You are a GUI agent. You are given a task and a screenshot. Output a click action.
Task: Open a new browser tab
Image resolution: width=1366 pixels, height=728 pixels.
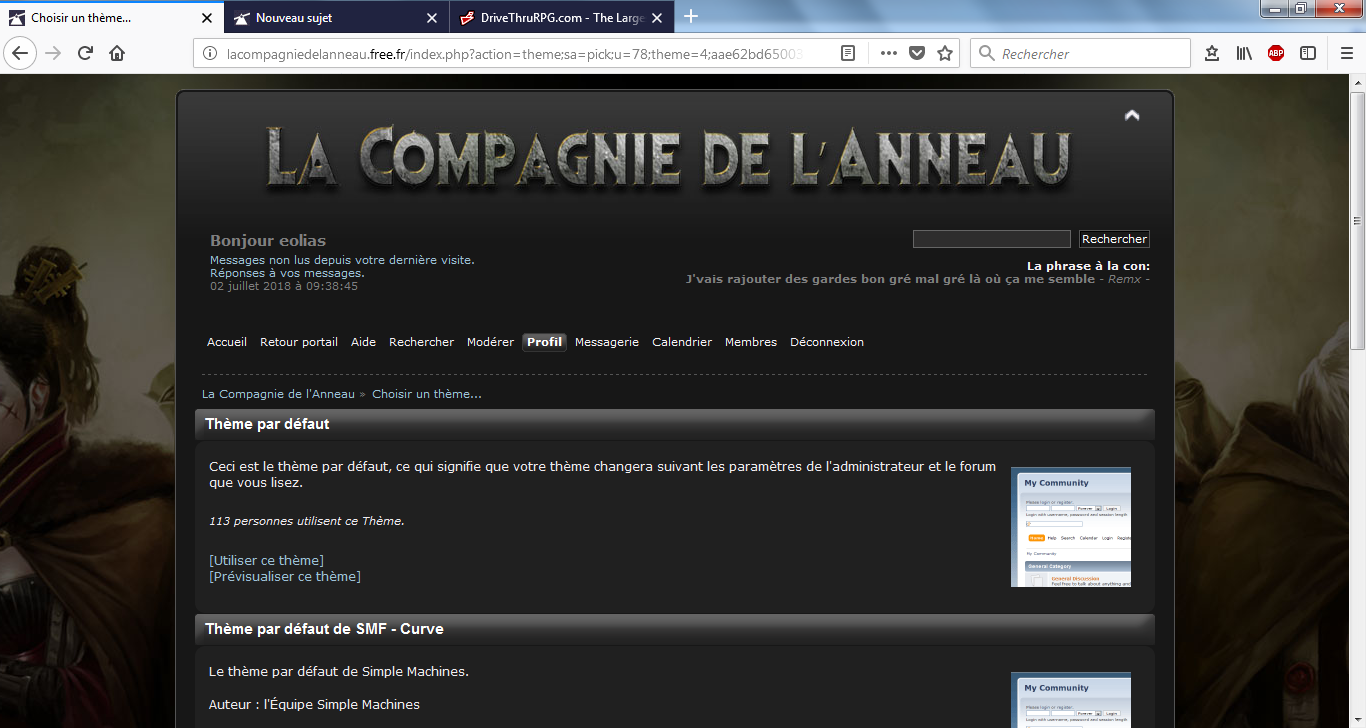691,16
